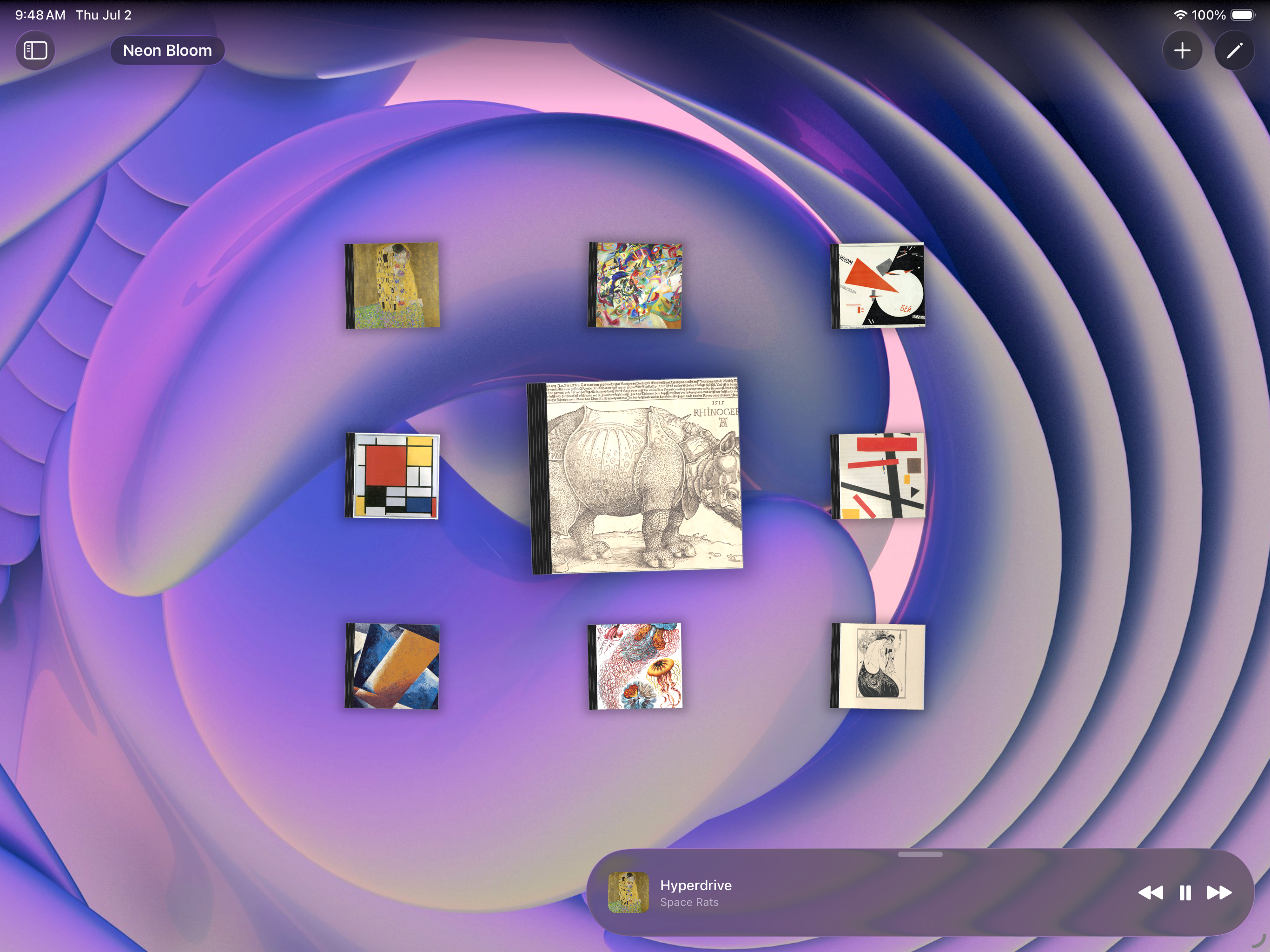Open the Beardsley peacock skirt album
The image size is (1270, 952).
point(878,666)
